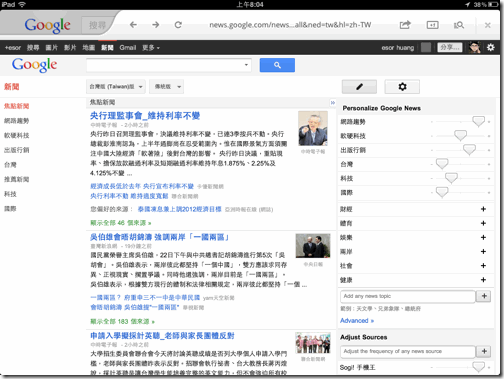Viewport: 504px width, 379px height.
Task: Open 影片 in the black bar
Action: click(x=70, y=48)
